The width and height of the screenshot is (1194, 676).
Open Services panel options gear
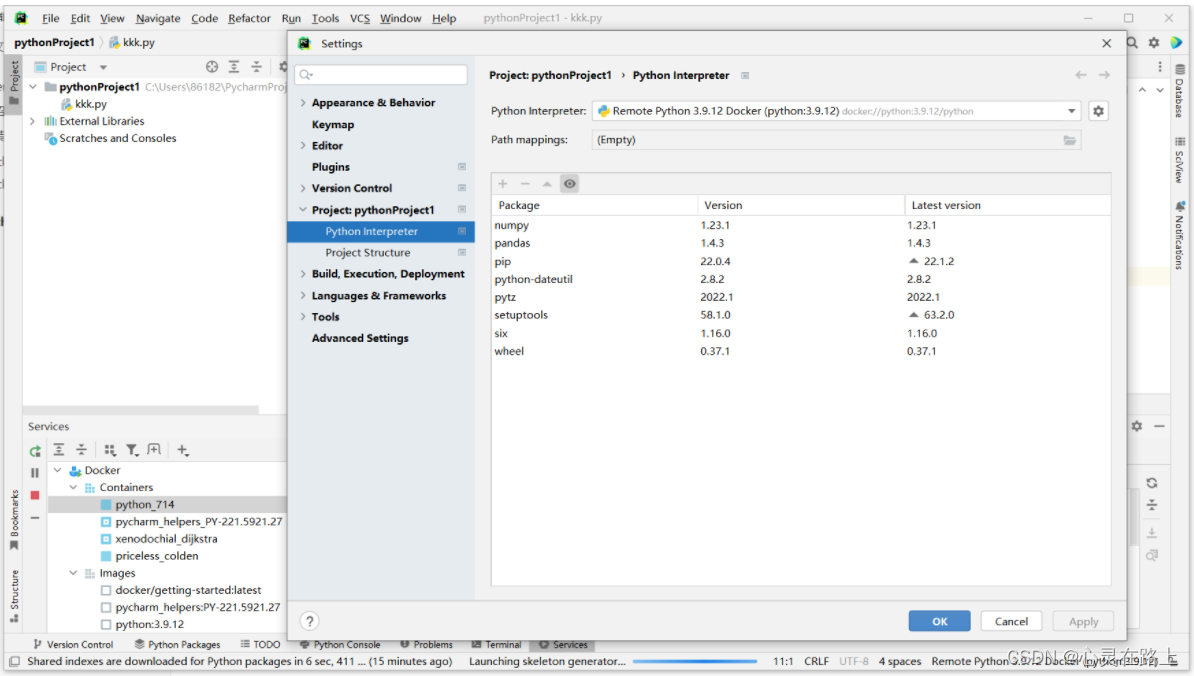point(1136,426)
